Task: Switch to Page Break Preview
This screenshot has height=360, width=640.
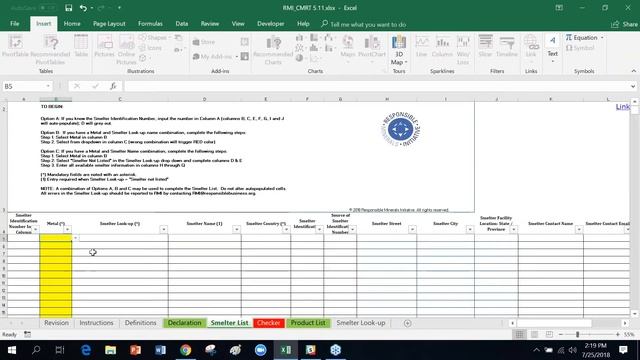Action: (549, 334)
